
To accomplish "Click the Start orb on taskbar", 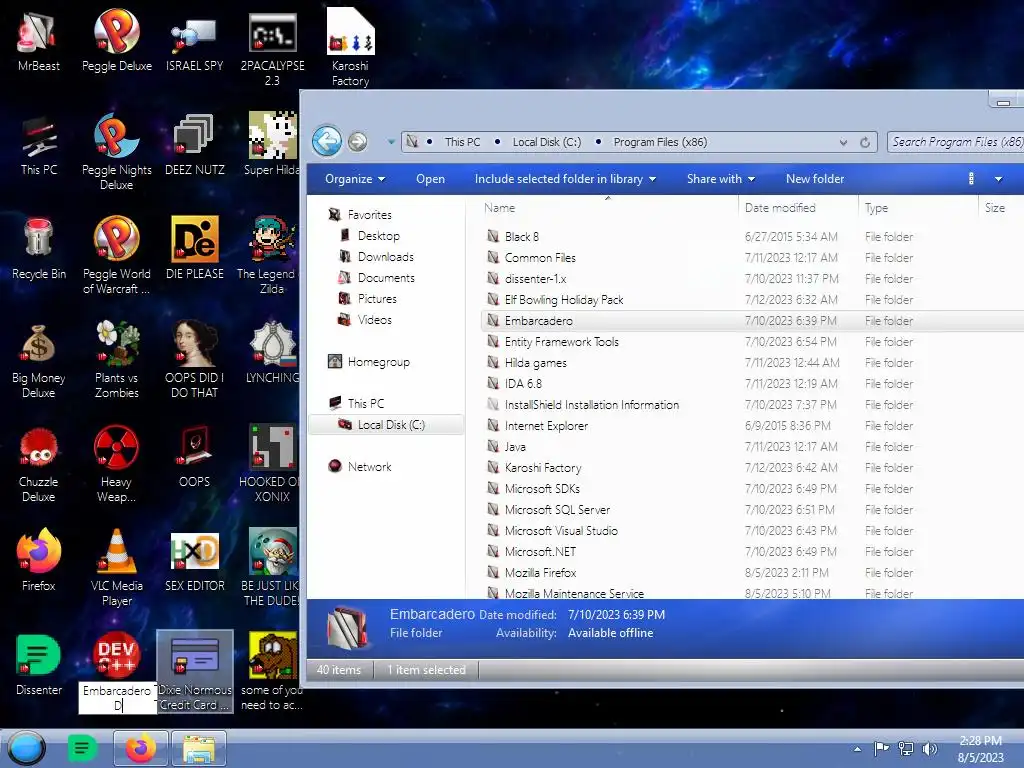I will 26,748.
